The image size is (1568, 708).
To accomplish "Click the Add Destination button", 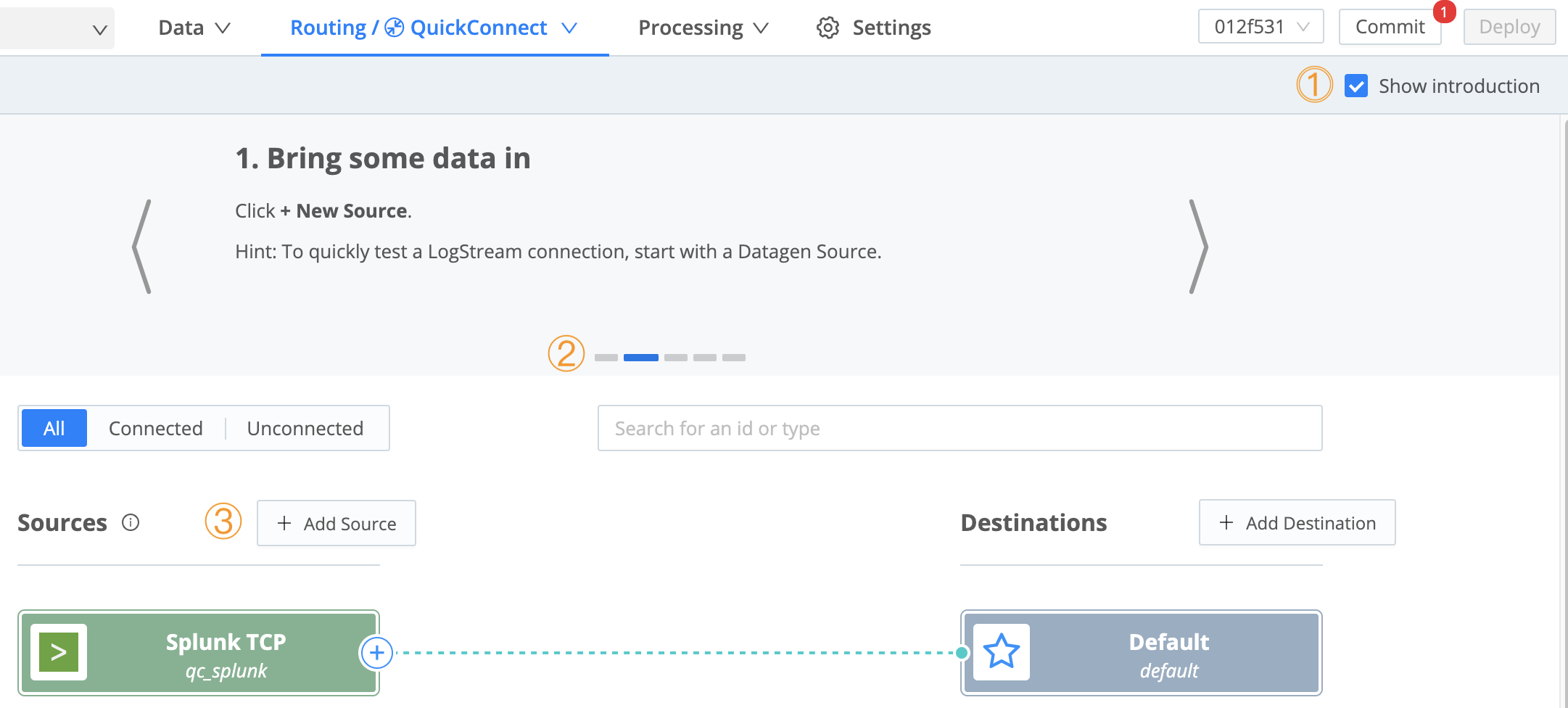I will point(1297,522).
